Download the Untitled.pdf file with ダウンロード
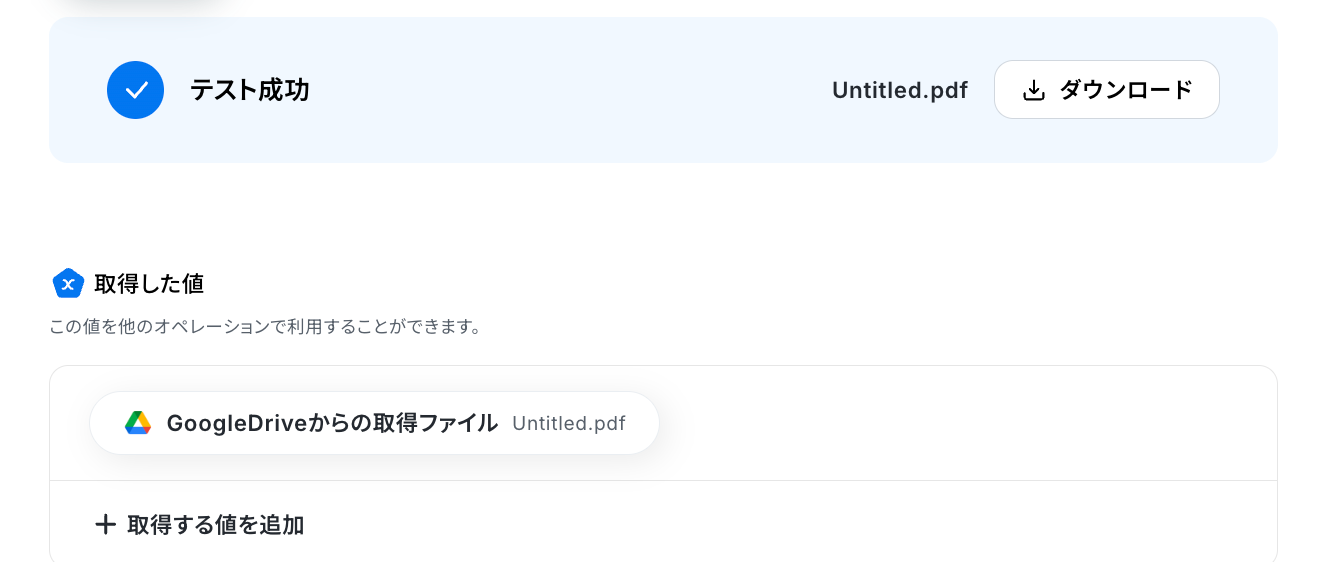Screen dimensions: 1338x562 tap(1106, 90)
